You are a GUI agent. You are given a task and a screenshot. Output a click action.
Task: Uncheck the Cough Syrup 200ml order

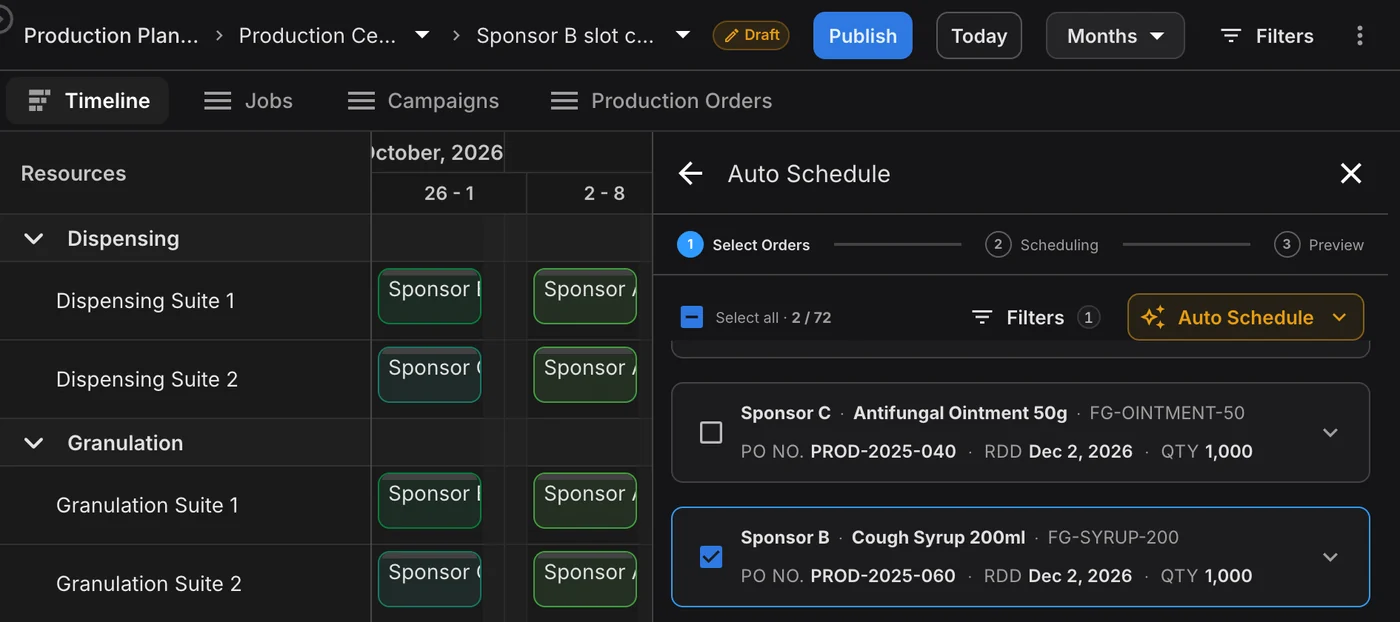[x=711, y=556]
